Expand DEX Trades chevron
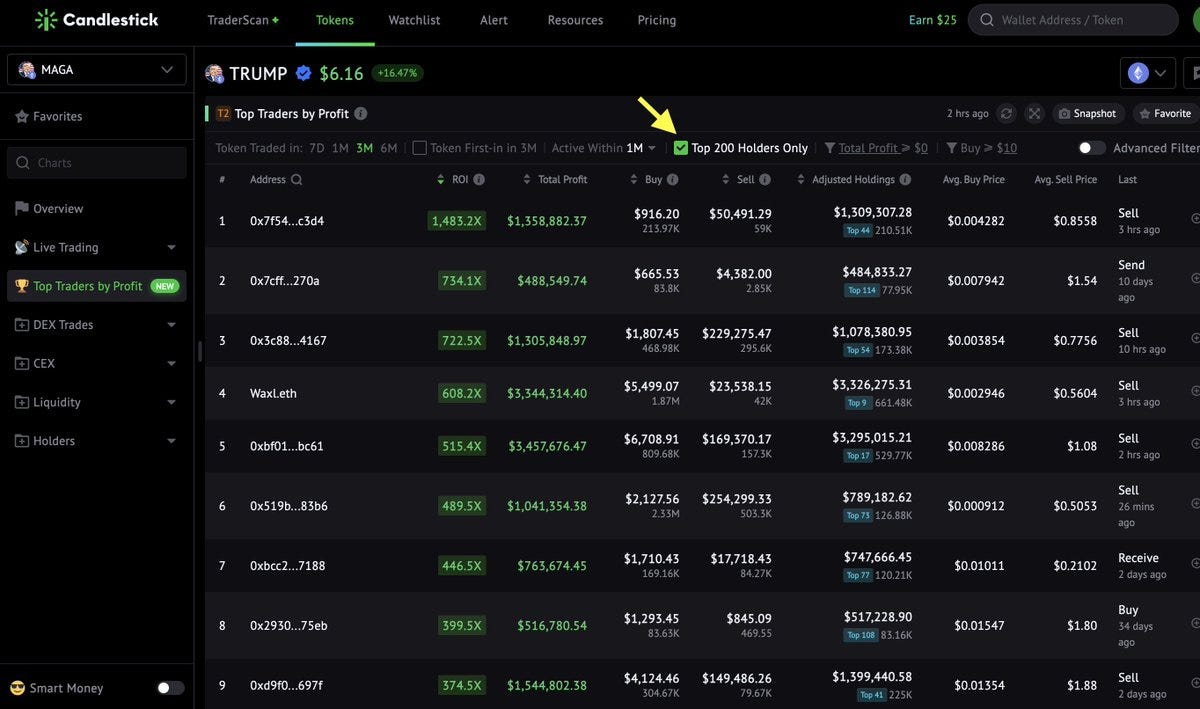This screenshot has height=709, width=1200. click(171, 325)
